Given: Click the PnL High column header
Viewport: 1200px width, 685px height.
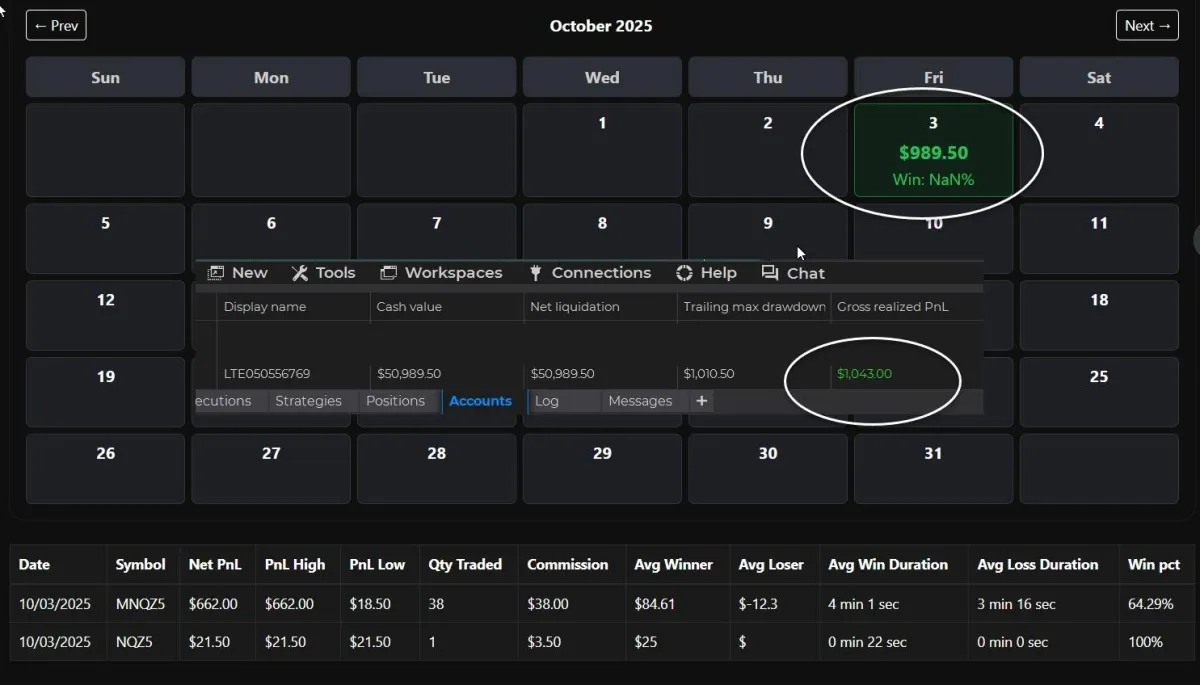Looking at the screenshot, I should pos(295,565).
